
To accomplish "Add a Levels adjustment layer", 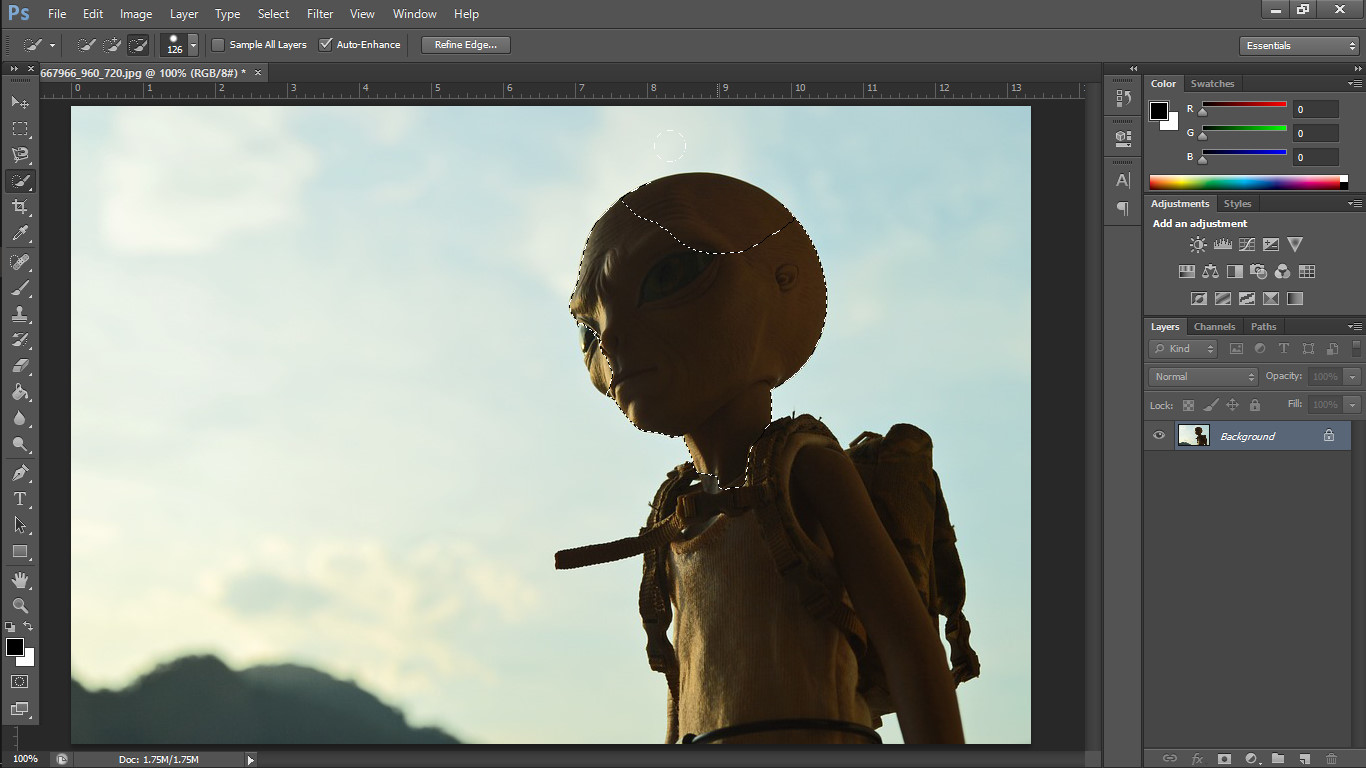I will coord(1223,243).
